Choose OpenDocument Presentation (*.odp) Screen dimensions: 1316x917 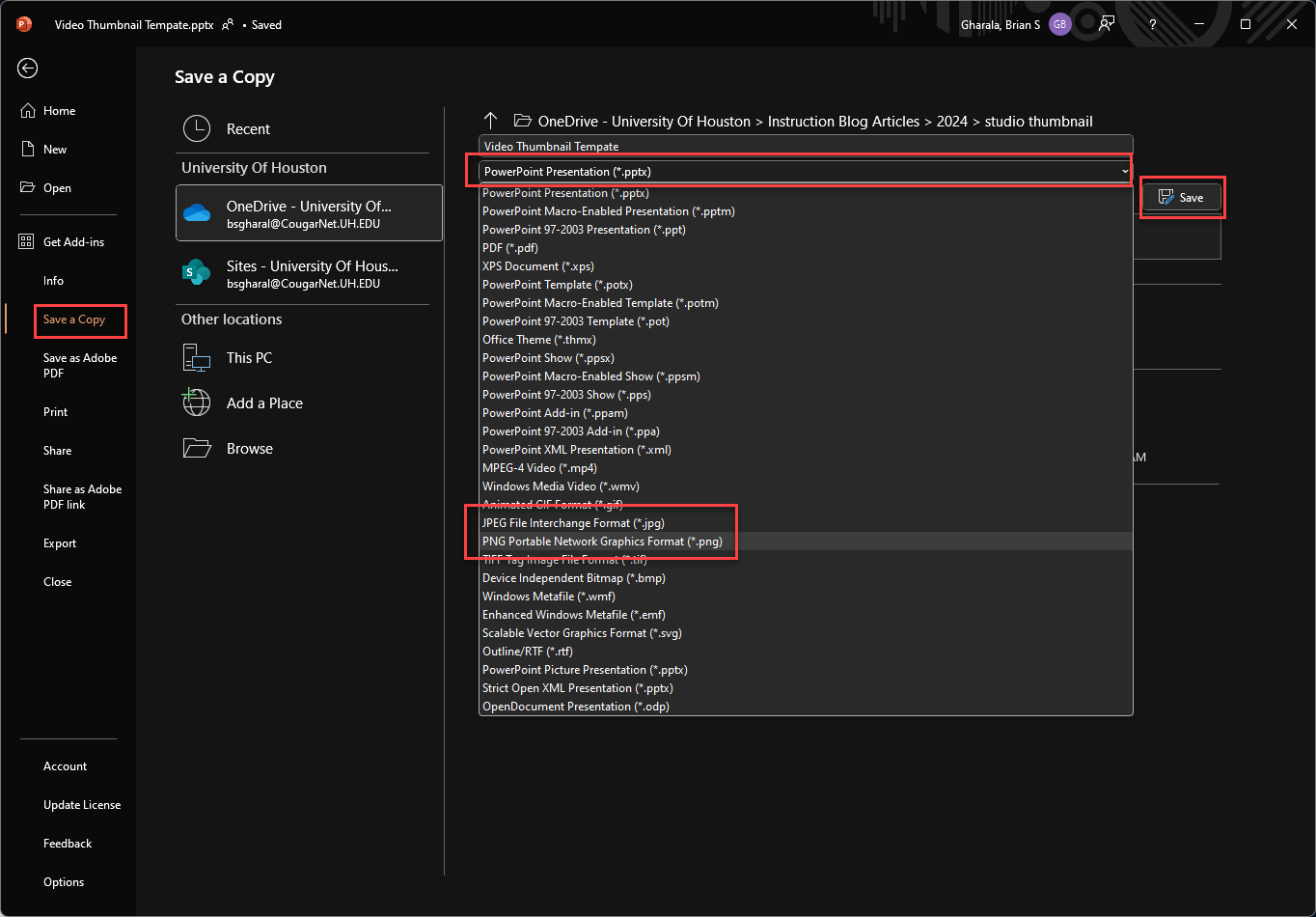point(806,707)
